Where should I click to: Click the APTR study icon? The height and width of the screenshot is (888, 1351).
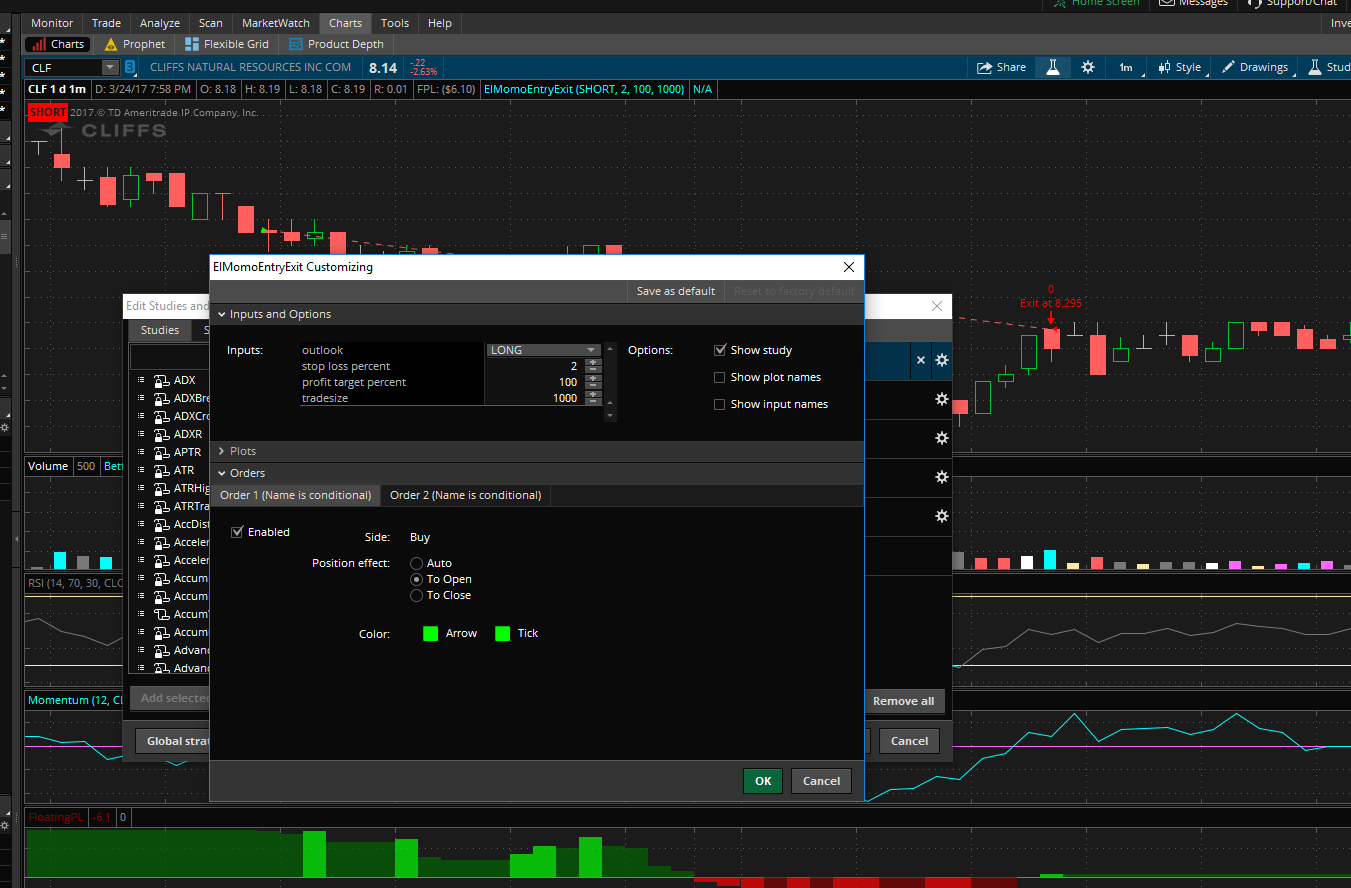click(x=161, y=452)
